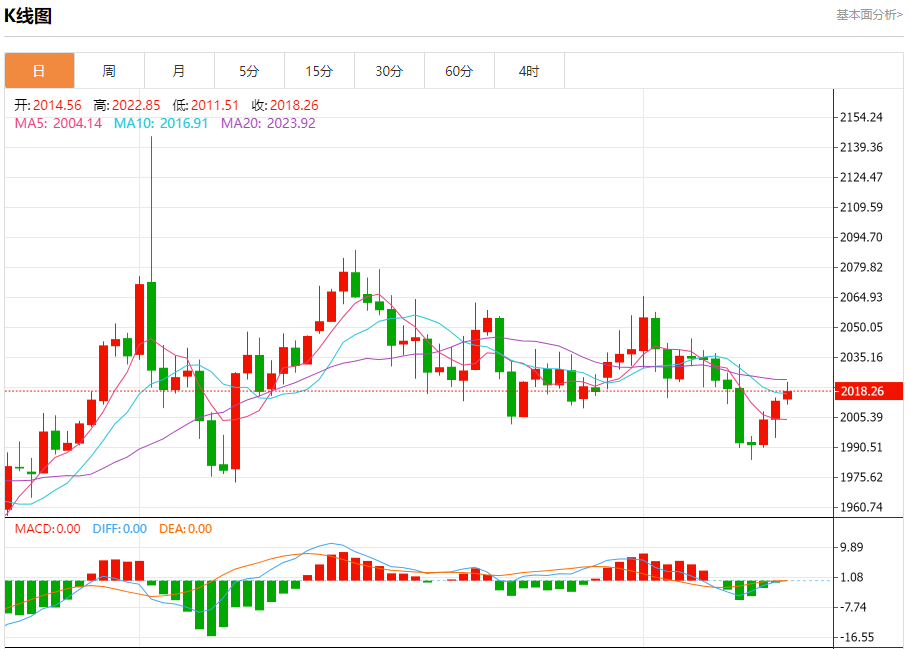Click the -16.55 MACD axis label
This screenshot has height=649, width=910.
click(857, 637)
